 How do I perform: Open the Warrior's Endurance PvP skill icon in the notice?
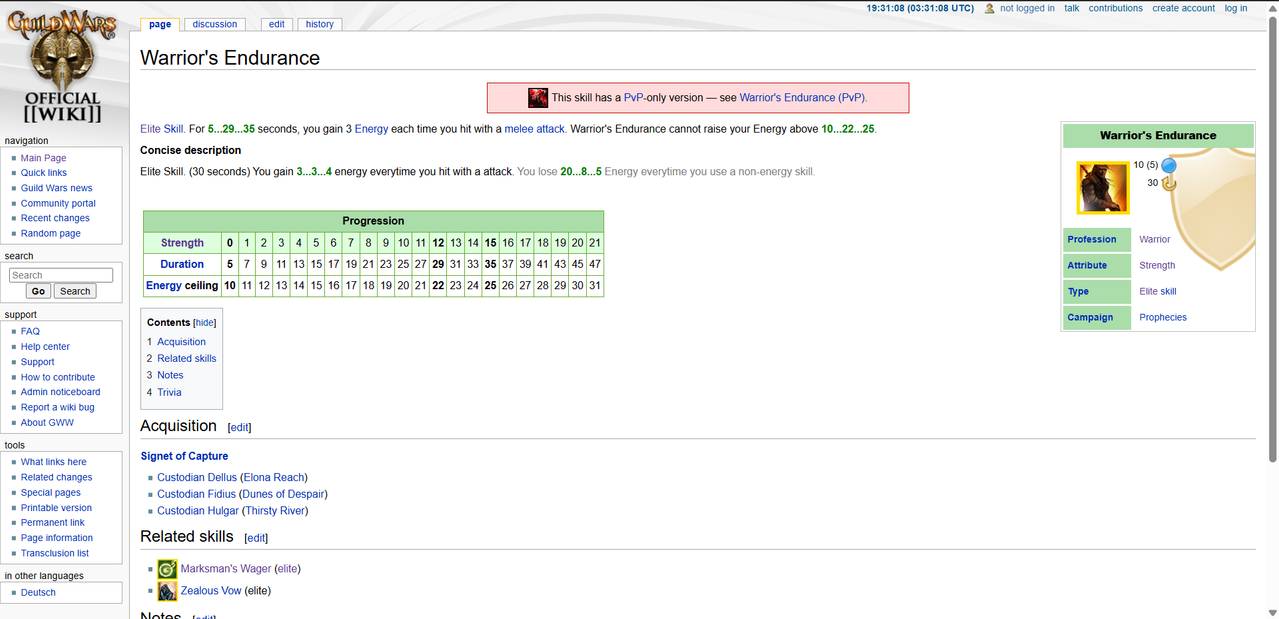[538, 97]
